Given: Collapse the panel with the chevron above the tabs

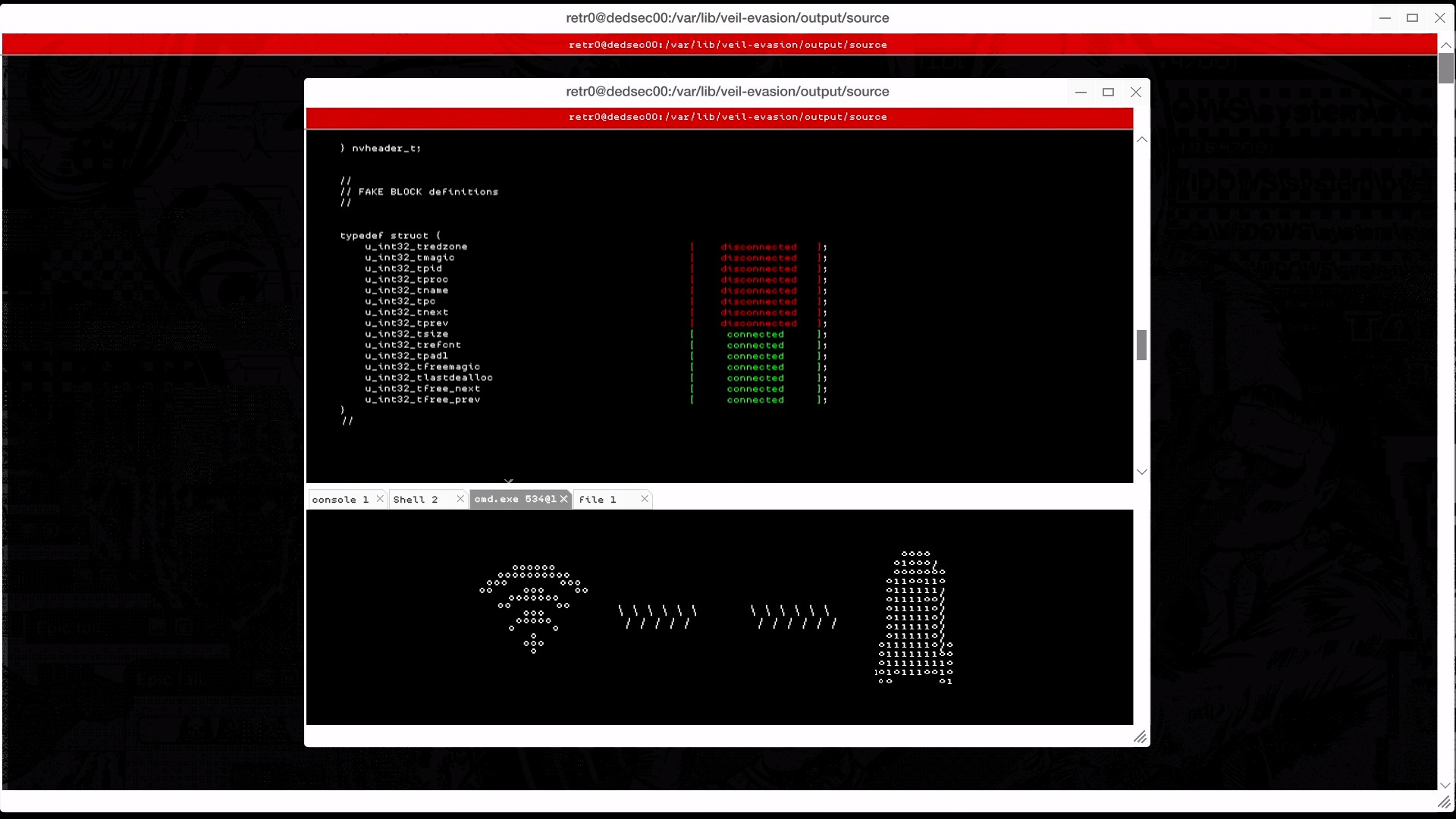Looking at the screenshot, I should tap(509, 481).
